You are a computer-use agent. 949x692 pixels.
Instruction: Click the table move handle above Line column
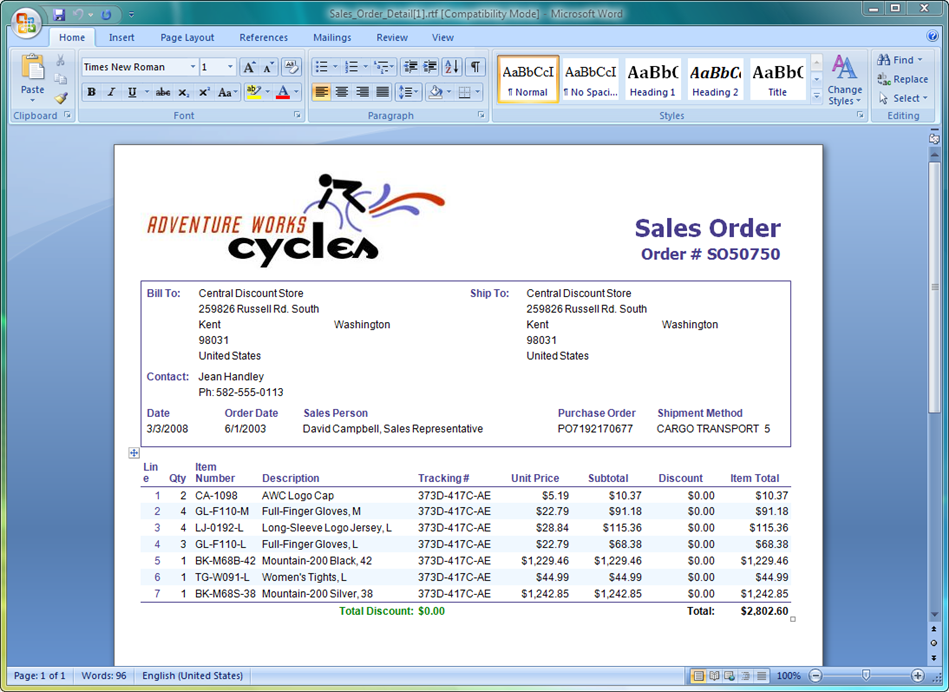pyautogui.click(x=134, y=453)
